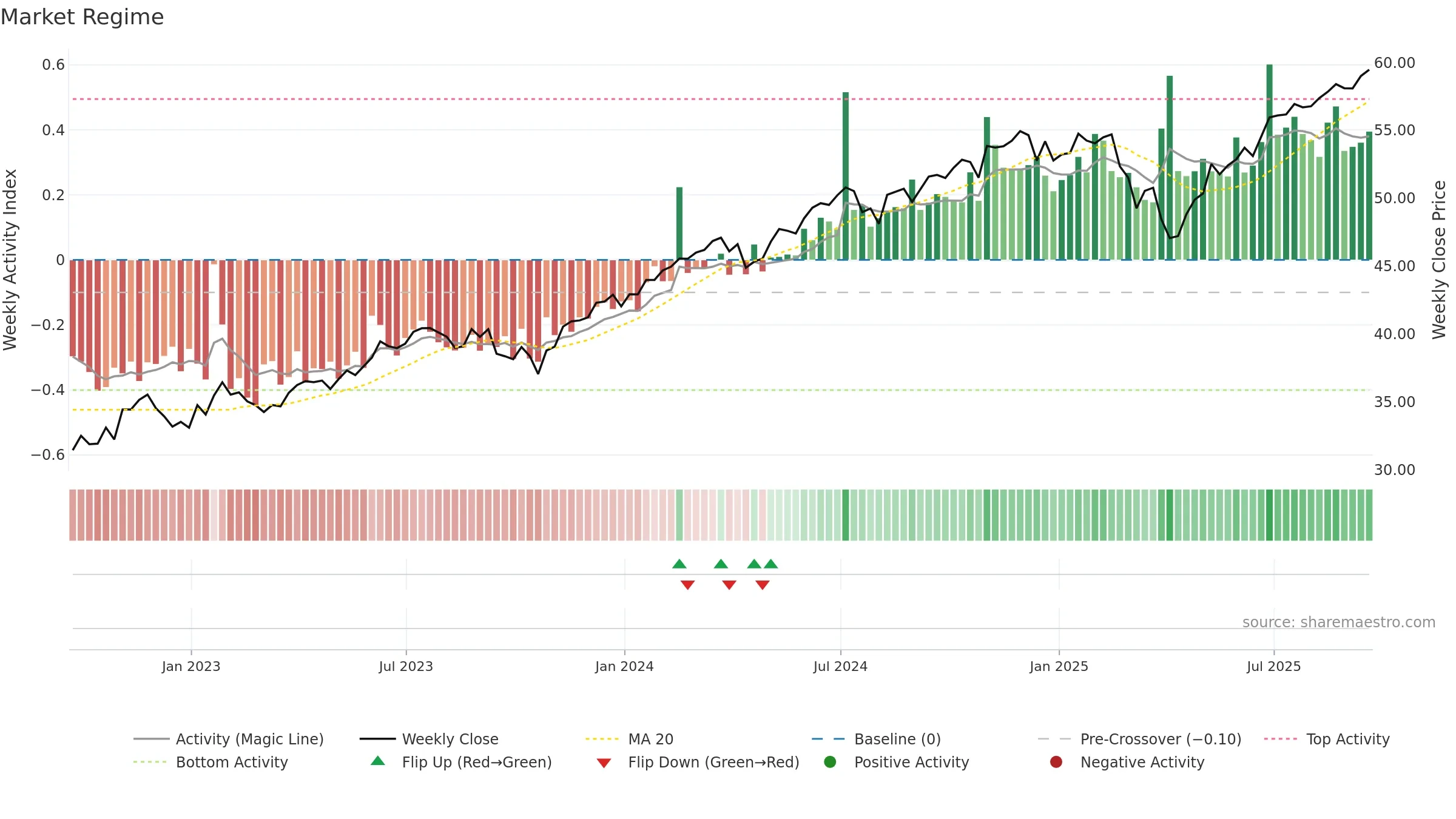Click the last red flip-down marker before Jul 2024
This screenshot has width=1456, height=819.
click(x=763, y=585)
